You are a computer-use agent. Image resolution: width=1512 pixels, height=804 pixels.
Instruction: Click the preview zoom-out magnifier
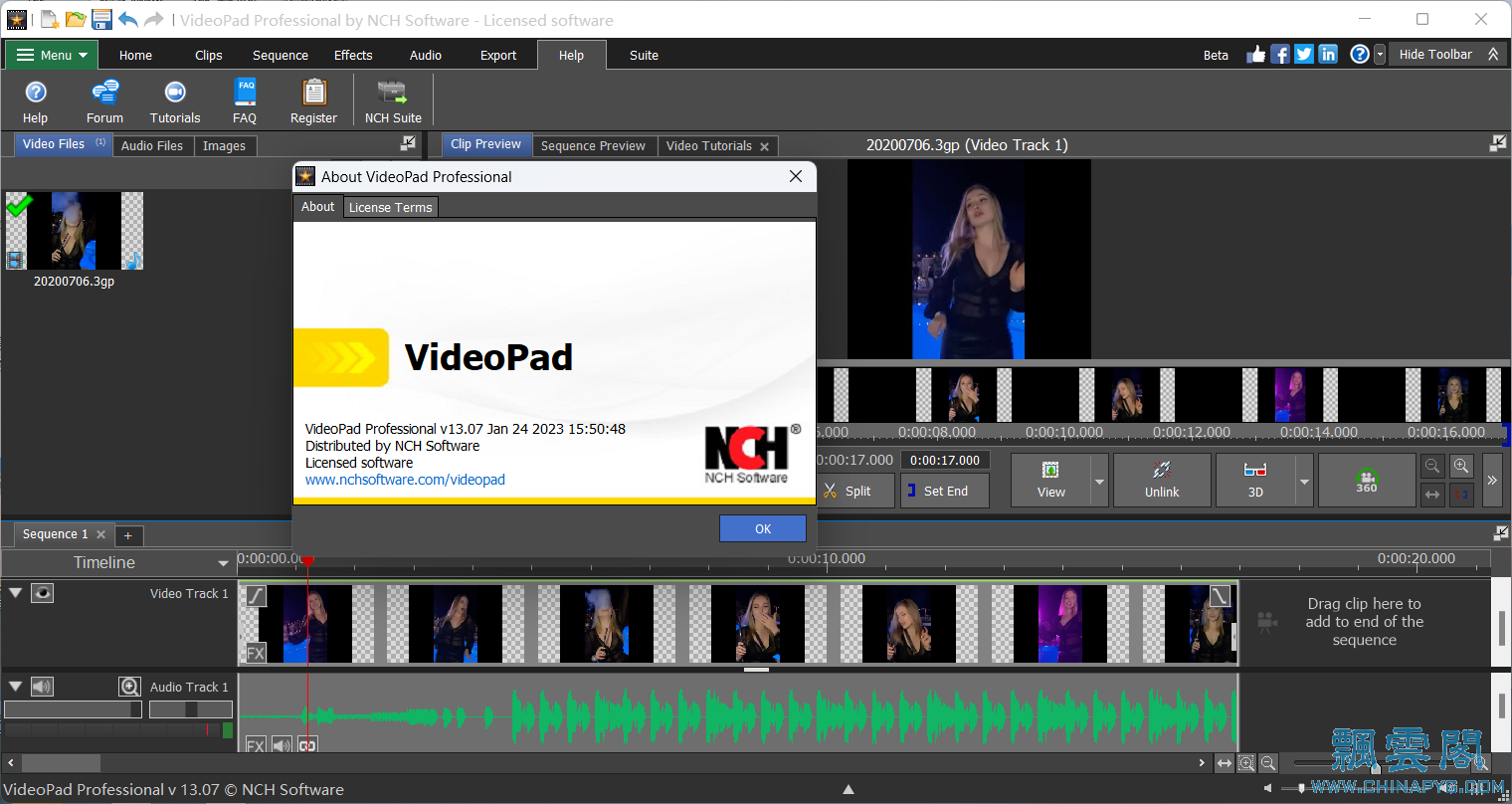pyautogui.click(x=1432, y=466)
